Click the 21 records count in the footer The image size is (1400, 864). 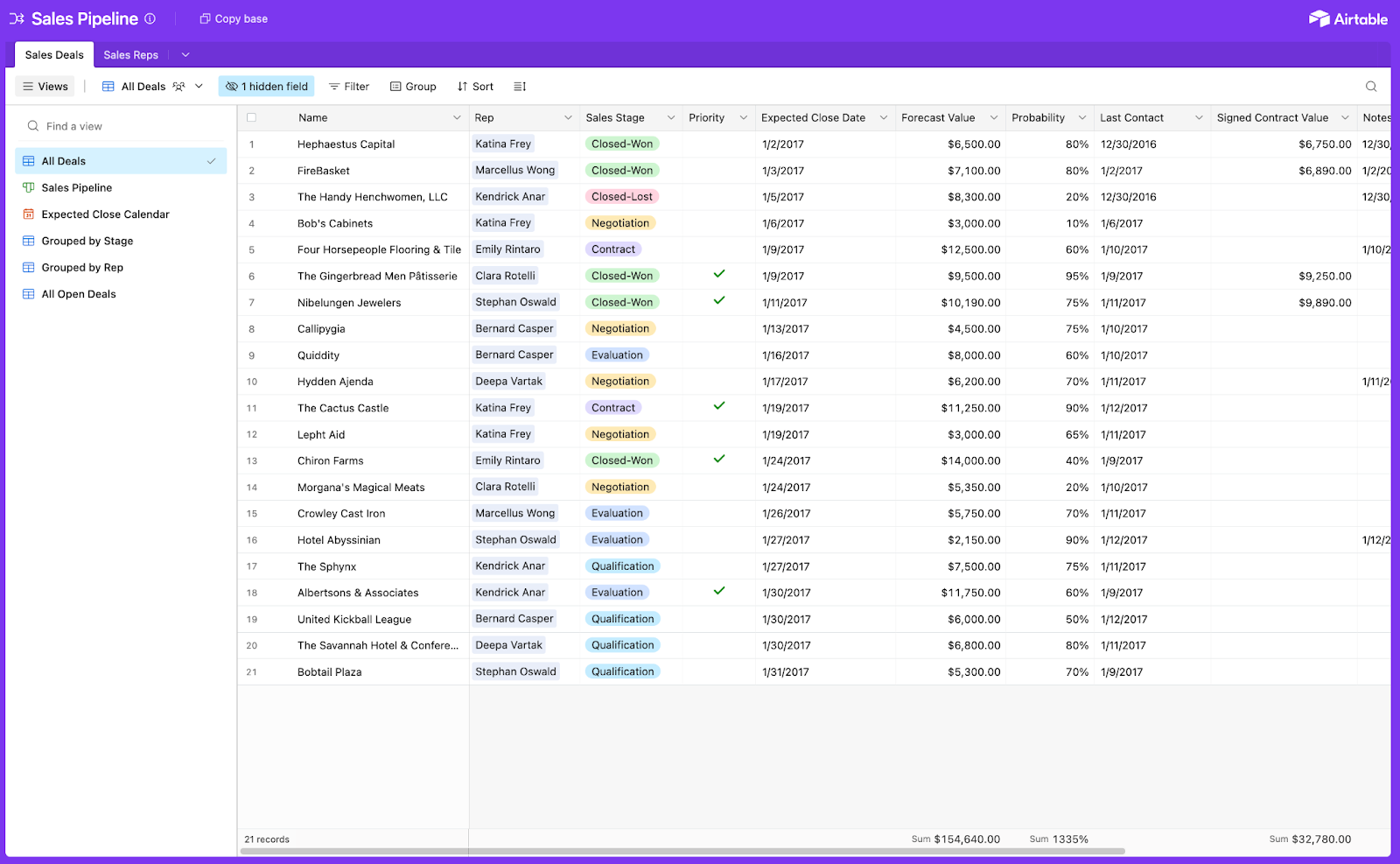(x=267, y=839)
